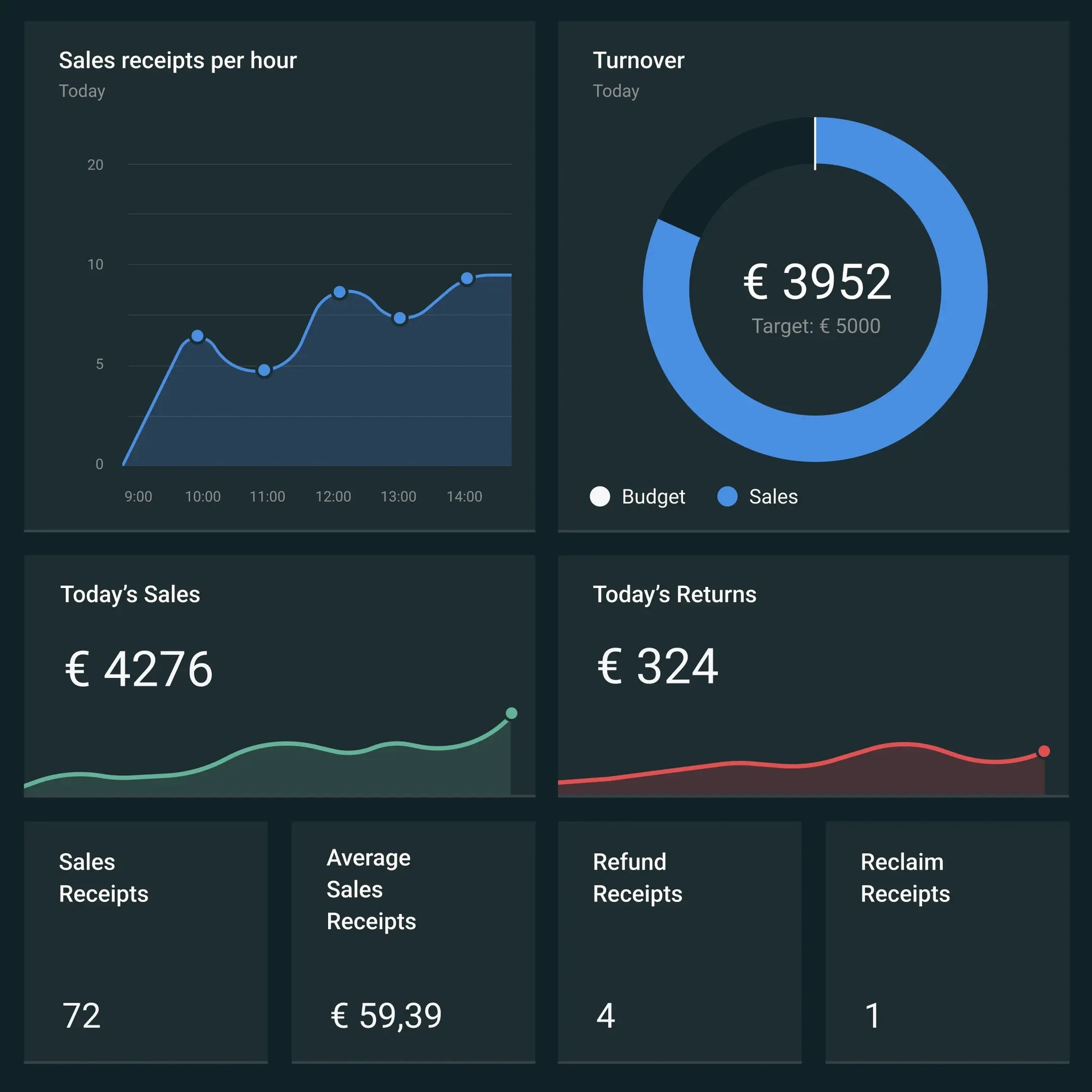Click the € 3952 turnover value

[x=817, y=282]
